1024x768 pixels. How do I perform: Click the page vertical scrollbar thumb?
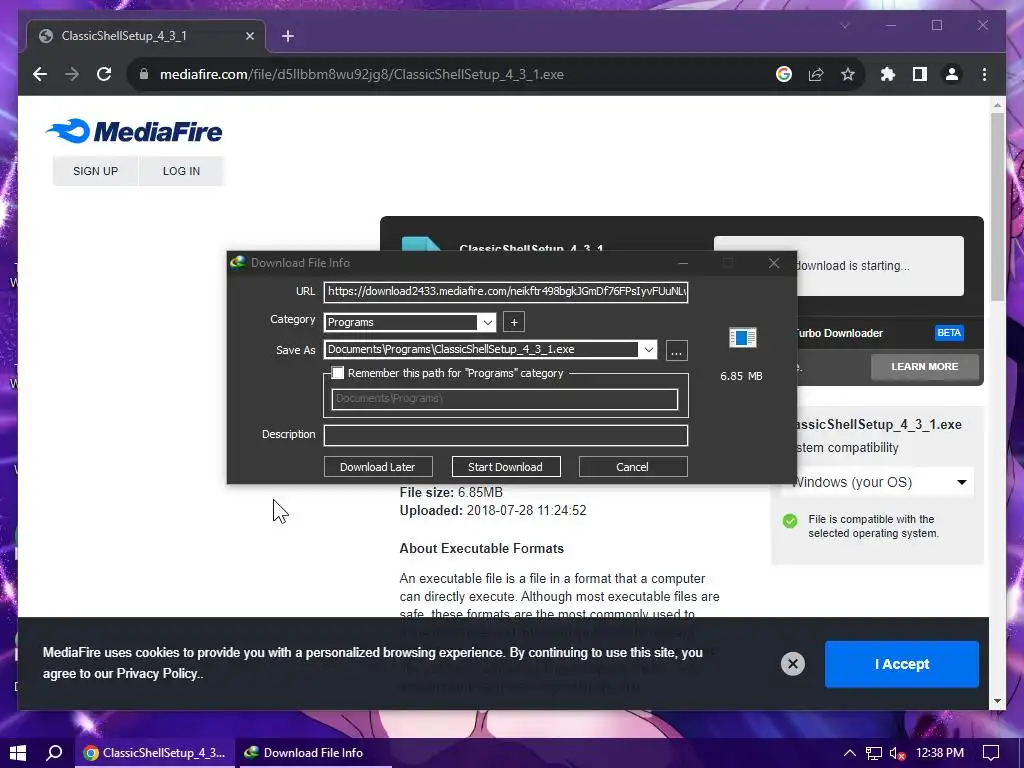tap(997, 207)
